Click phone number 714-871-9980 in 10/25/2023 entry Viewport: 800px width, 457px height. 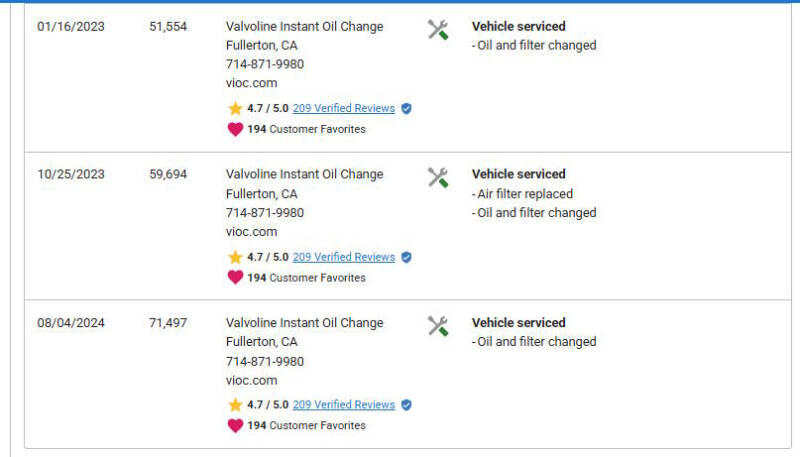(265, 213)
